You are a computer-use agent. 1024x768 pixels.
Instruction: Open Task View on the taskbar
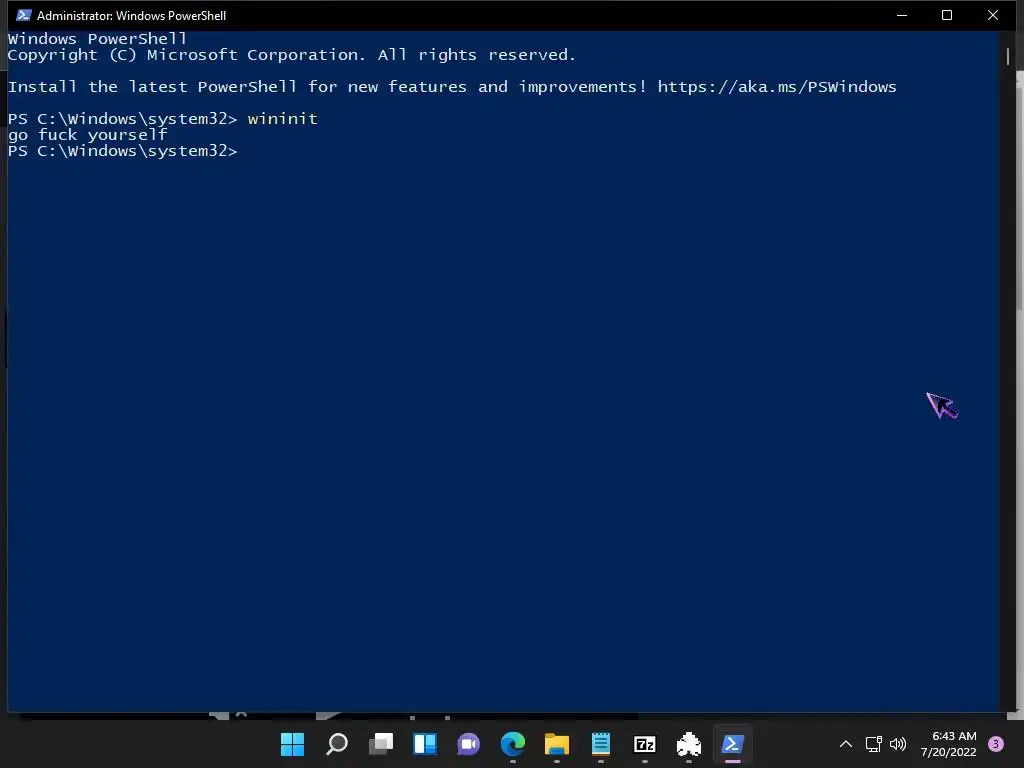[x=381, y=744]
